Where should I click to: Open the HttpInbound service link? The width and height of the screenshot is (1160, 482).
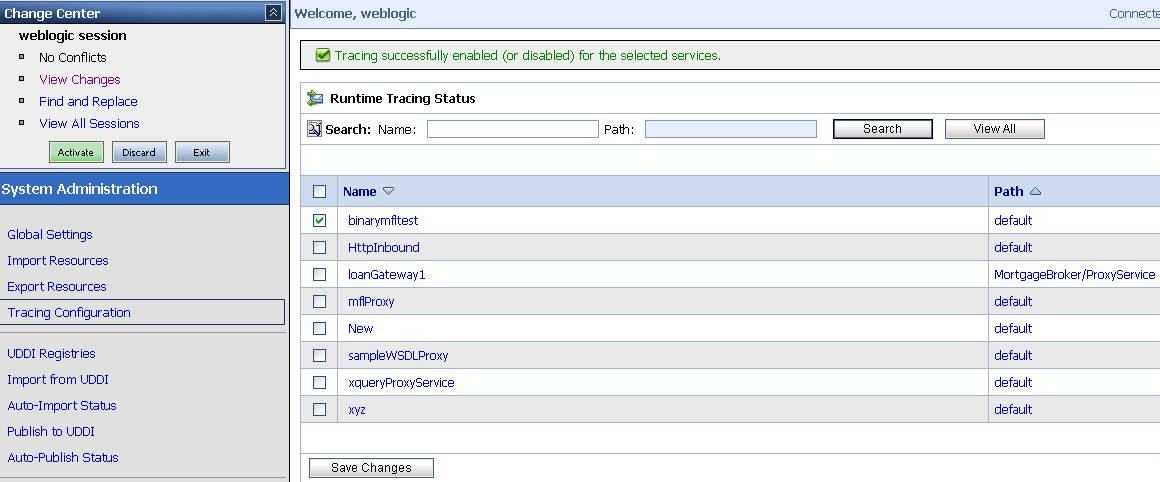383,248
